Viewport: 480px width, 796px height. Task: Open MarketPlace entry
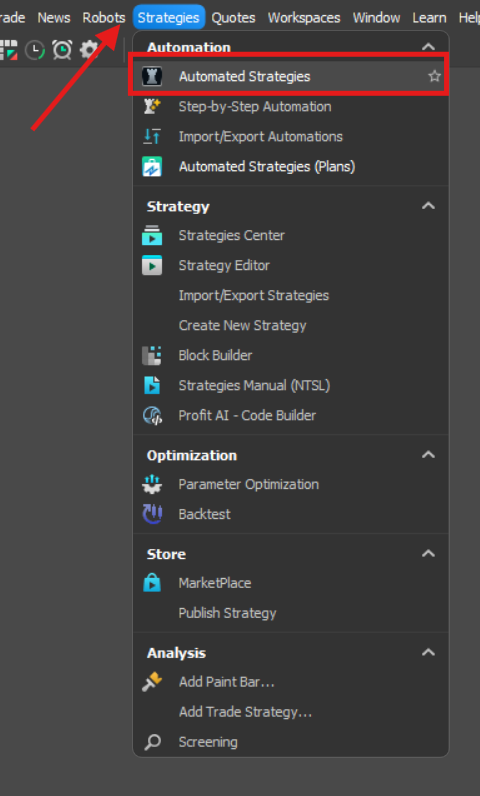(291, 583)
